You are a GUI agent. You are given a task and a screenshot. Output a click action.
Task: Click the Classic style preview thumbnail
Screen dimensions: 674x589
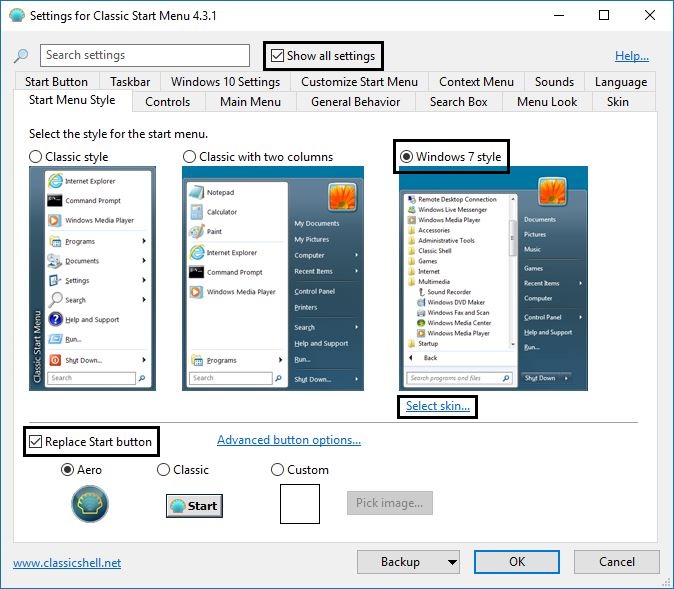(x=92, y=279)
